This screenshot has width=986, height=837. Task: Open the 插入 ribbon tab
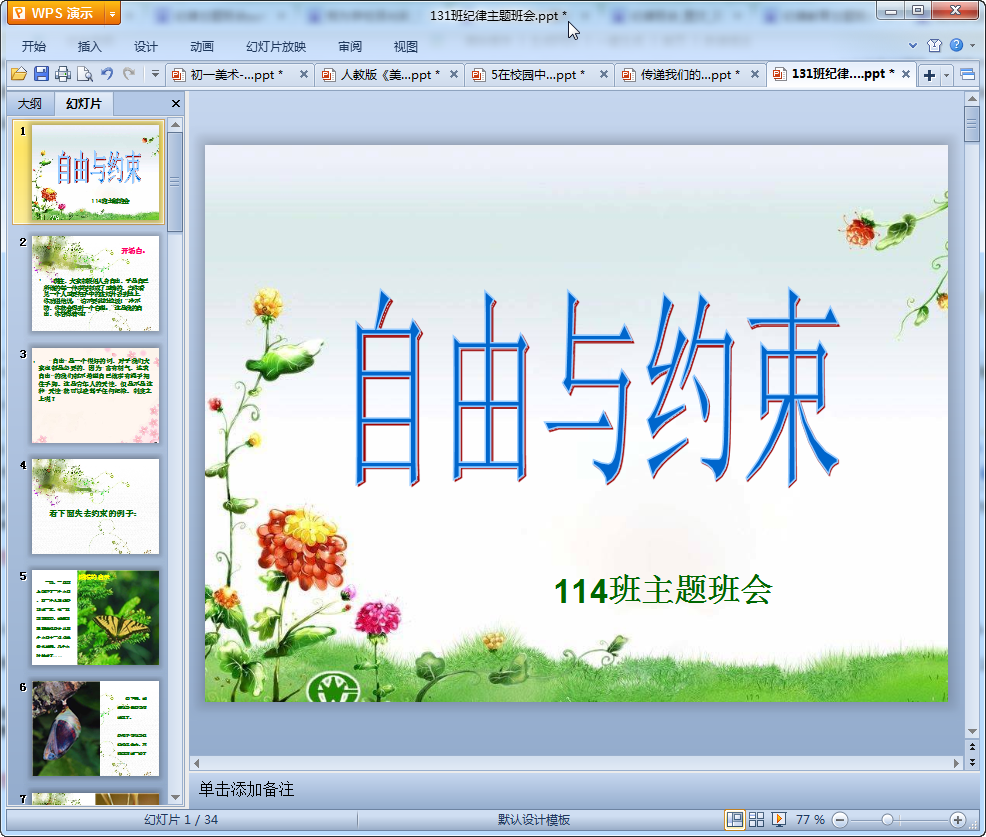(89, 47)
